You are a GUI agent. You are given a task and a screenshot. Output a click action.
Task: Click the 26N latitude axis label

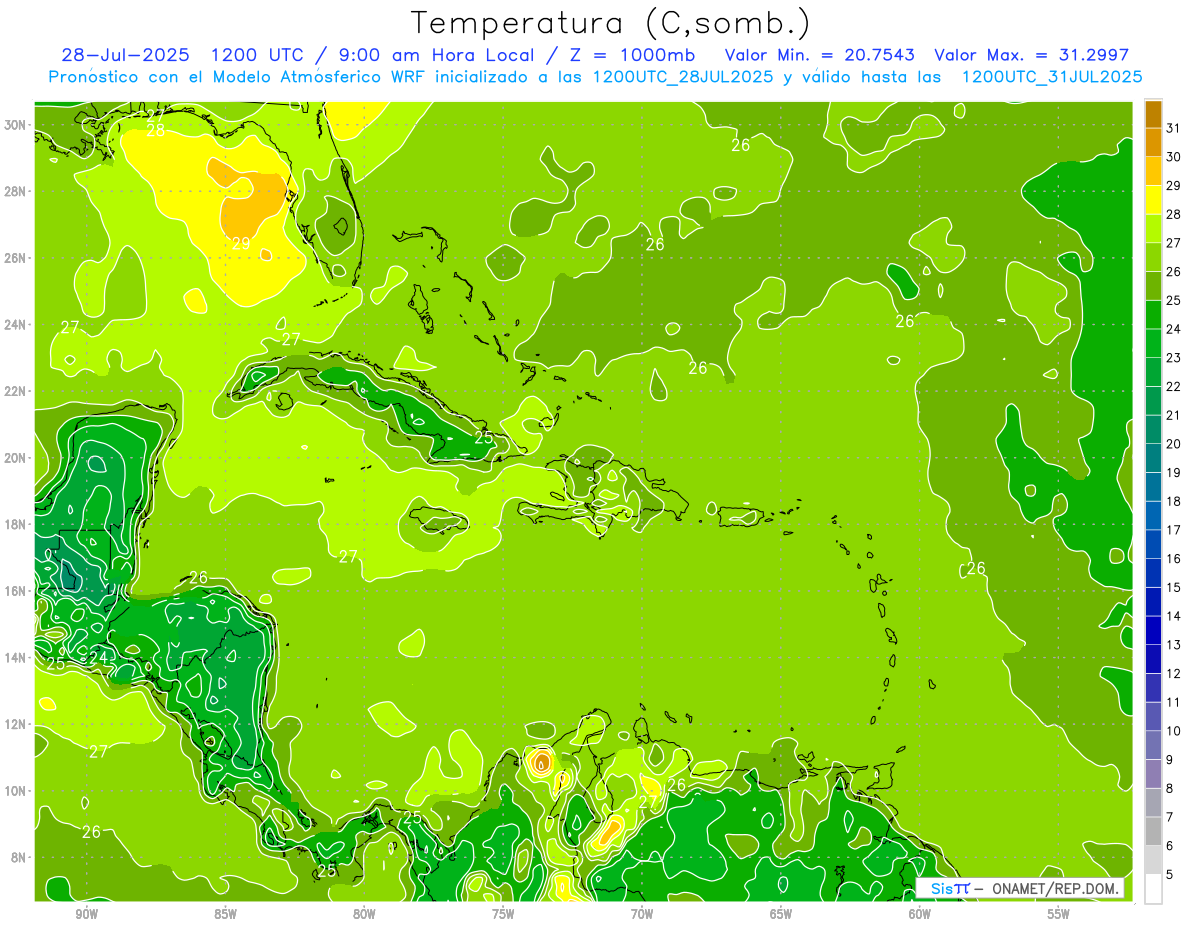pos(17,257)
